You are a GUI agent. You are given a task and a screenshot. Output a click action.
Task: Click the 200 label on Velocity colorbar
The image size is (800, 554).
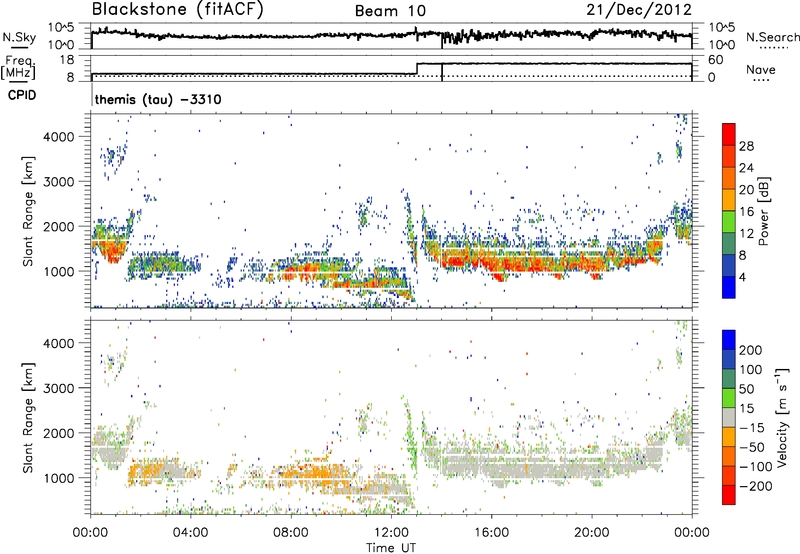click(x=751, y=350)
